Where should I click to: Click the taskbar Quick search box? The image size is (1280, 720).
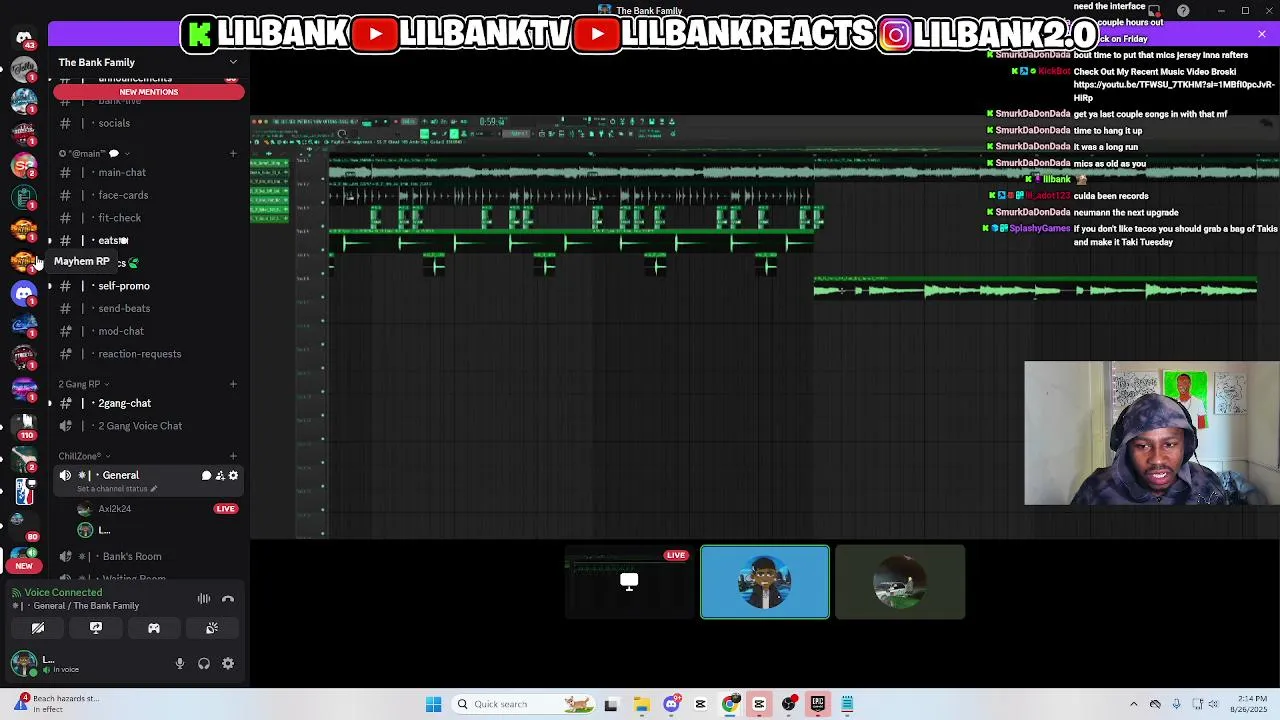pyautogui.click(x=522, y=704)
